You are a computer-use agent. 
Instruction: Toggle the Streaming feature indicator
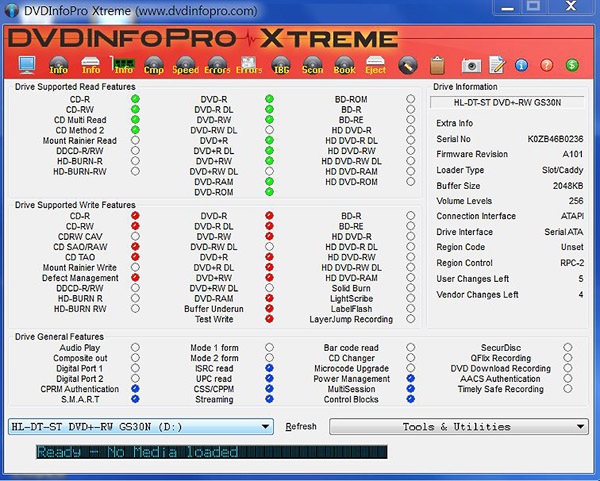(269, 399)
